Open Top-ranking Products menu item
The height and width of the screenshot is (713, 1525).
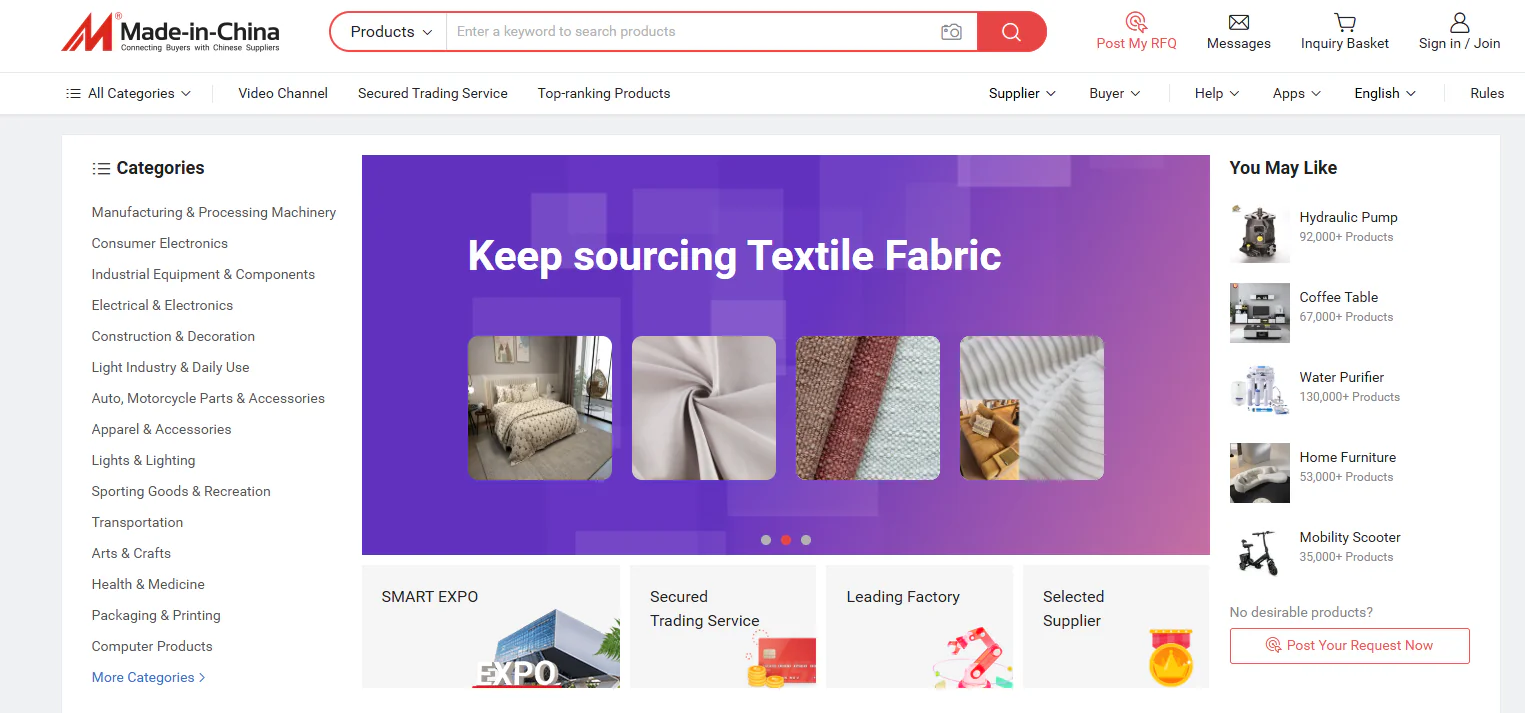tap(604, 93)
